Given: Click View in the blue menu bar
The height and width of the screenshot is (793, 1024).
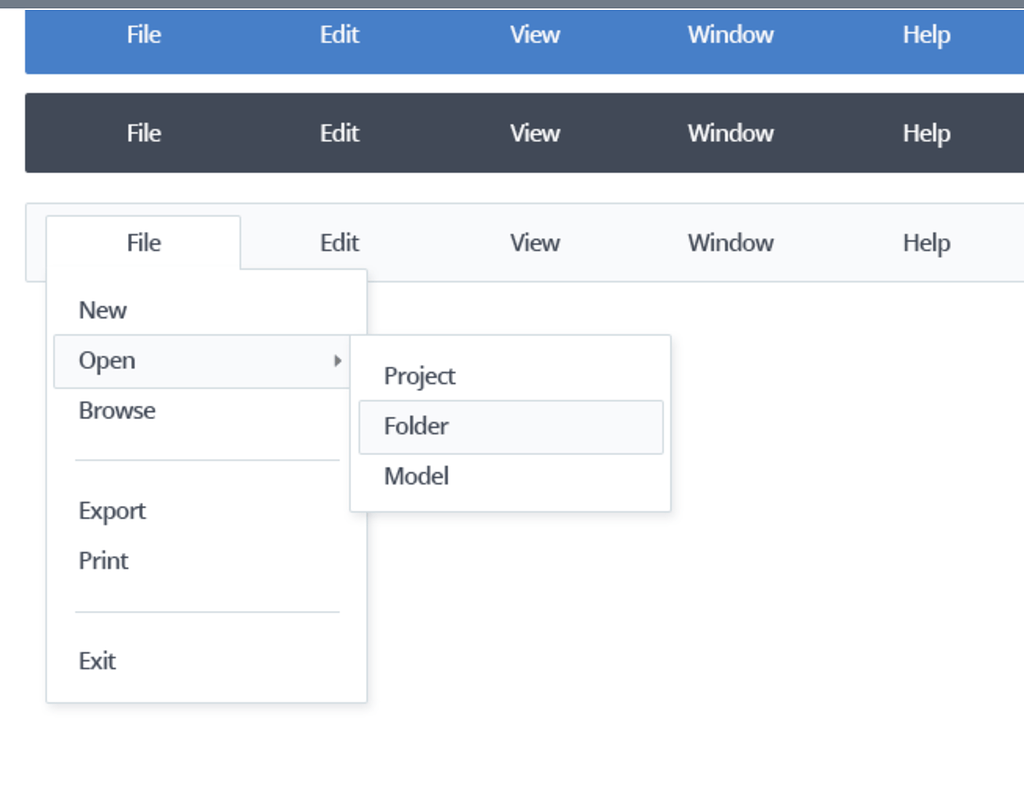Looking at the screenshot, I should pyautogui.click(x=534, y=34).
